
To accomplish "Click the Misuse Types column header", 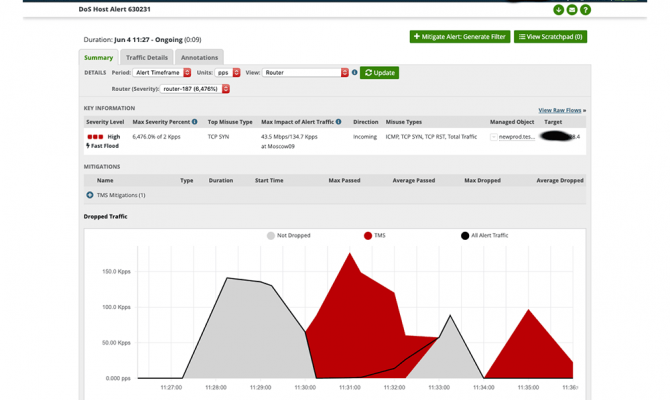I will point(404,122).
